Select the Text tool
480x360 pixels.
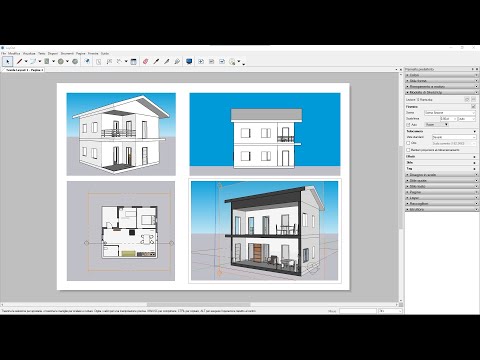click(99, 61)
